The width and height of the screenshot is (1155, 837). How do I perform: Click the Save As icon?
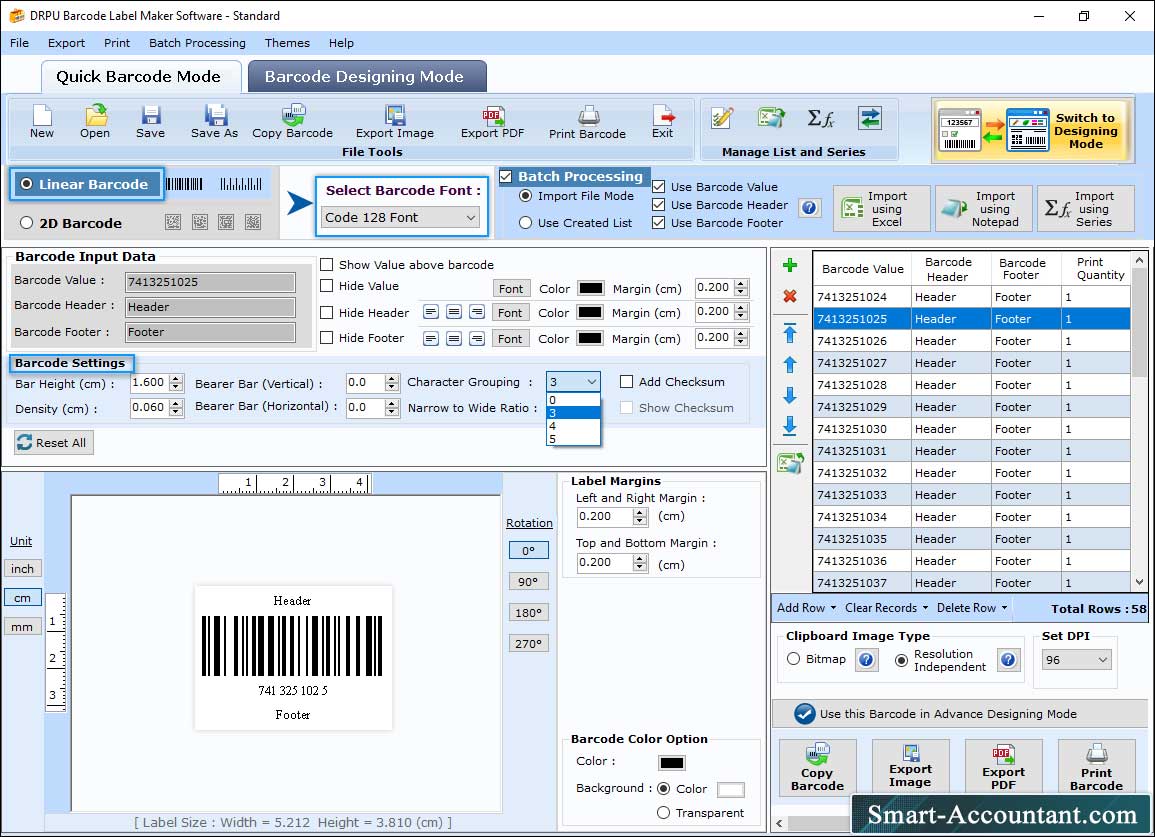[x=214, y=122]
